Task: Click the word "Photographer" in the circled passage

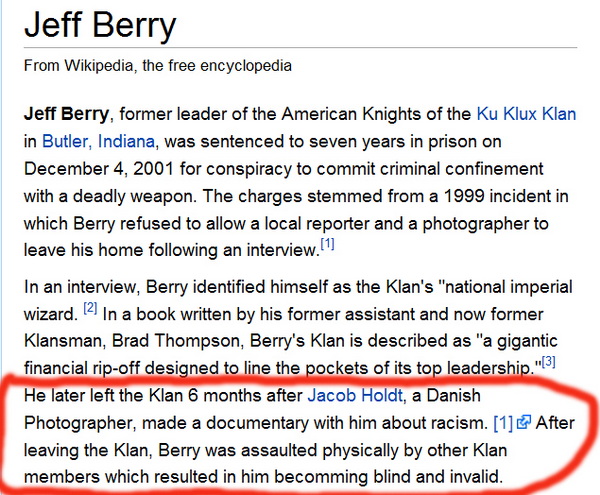Action: (x=83, y=423)
